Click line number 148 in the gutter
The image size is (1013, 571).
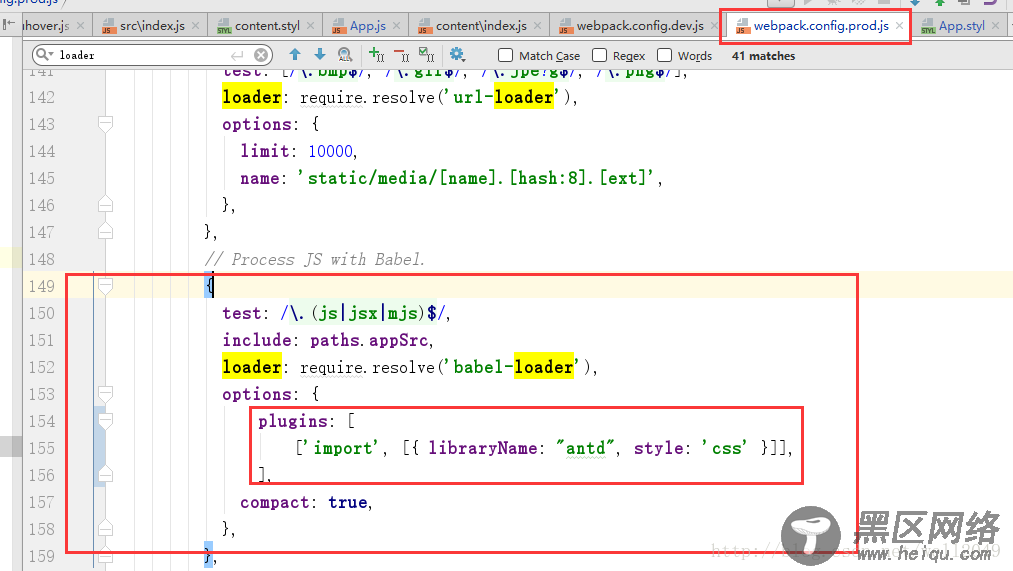tap(41, 259)
